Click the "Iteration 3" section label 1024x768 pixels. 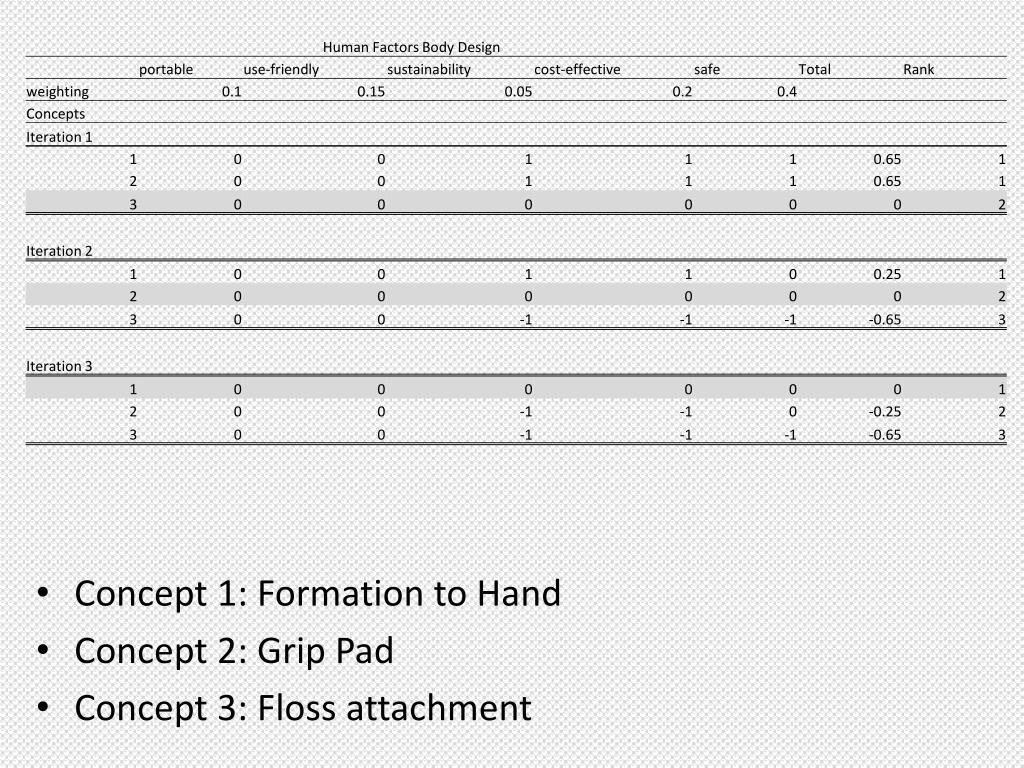click(59, 366)
